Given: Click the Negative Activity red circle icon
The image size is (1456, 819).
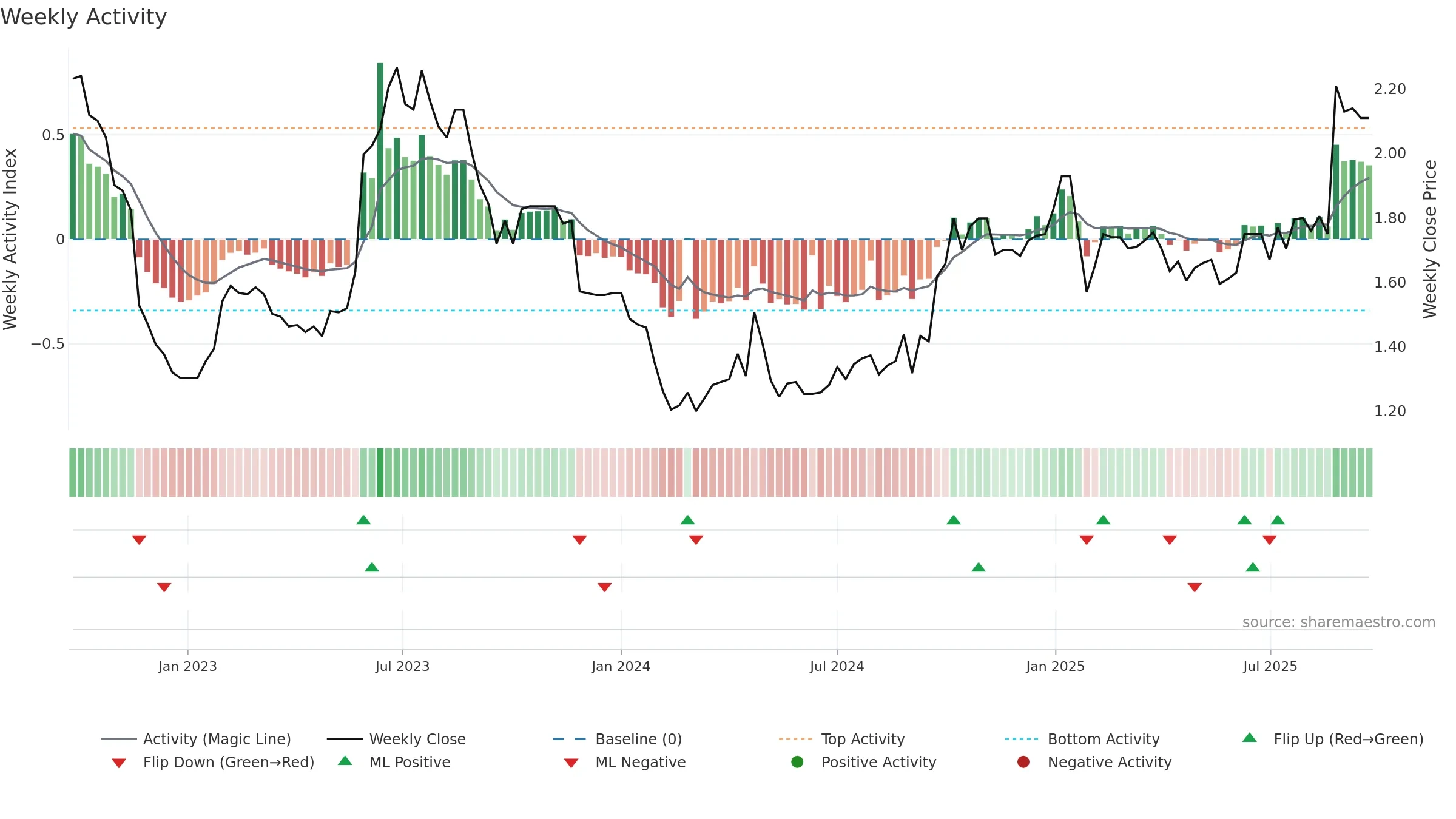Looking at the screenshot, I should 1023,762.
